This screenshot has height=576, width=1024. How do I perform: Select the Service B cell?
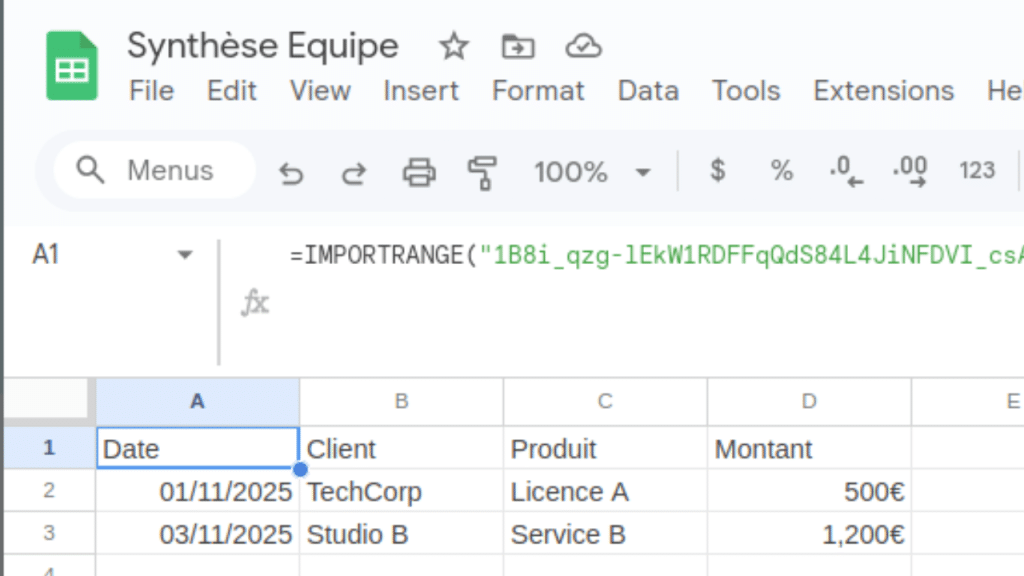point(605,534)
